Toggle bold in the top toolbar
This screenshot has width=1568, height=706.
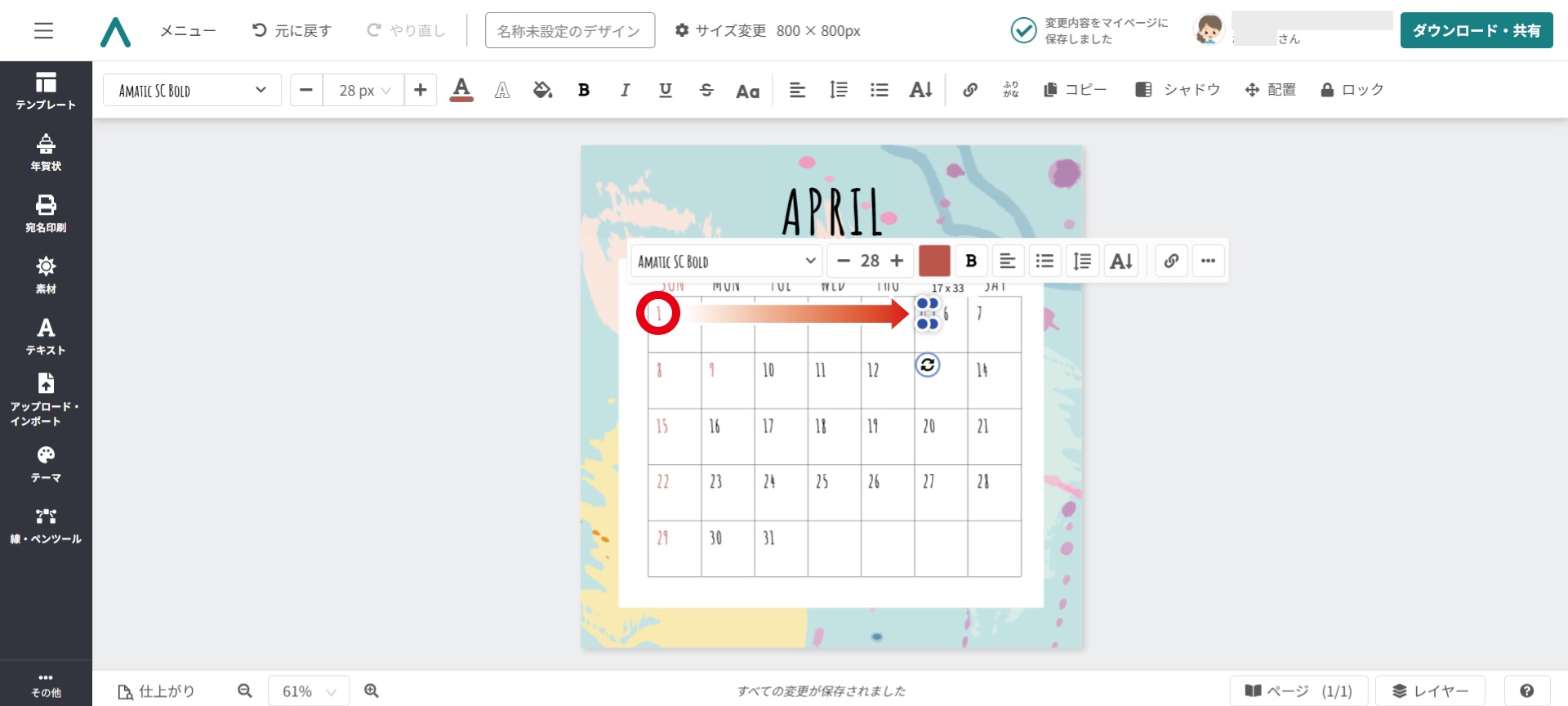[x=583, y=90]
